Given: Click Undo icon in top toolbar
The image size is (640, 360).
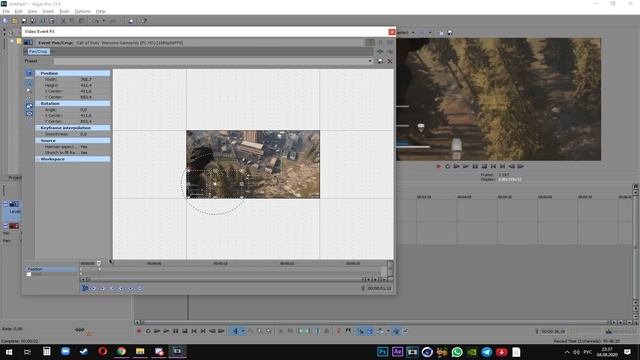Looking at the screenshot, I should 96,21.
